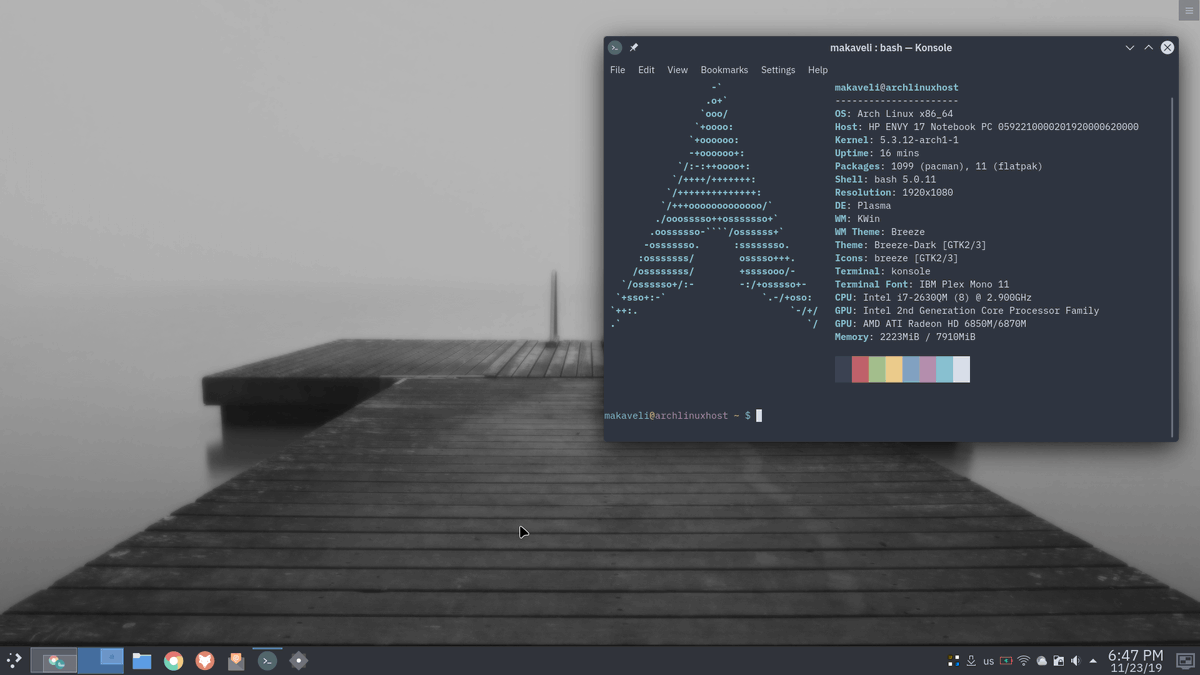Viewport: 1200px width, 675px height.
Task: Click the 'GPU: AMD ATI Radeon HD' line
Action: tap(930, 324)
